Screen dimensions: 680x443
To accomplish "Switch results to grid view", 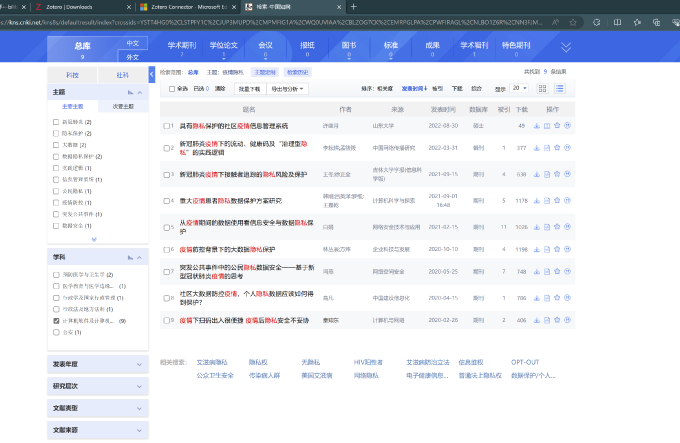I will [x=542, y=88].
